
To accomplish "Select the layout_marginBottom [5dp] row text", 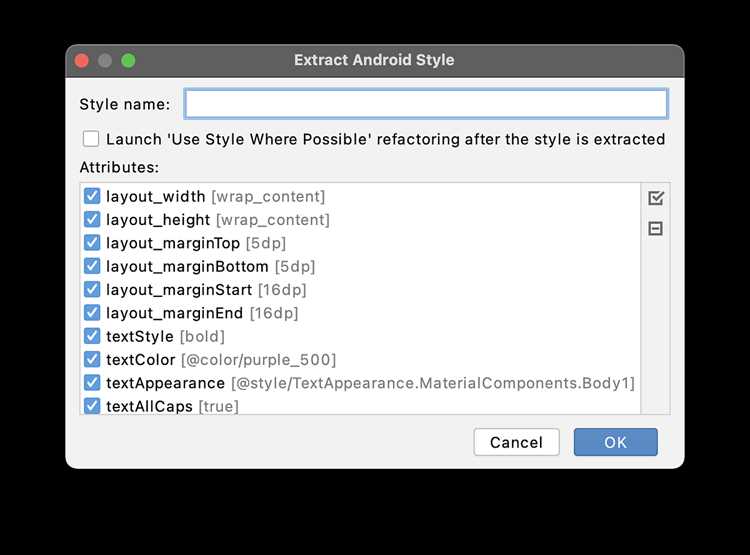I will [210, 266].
